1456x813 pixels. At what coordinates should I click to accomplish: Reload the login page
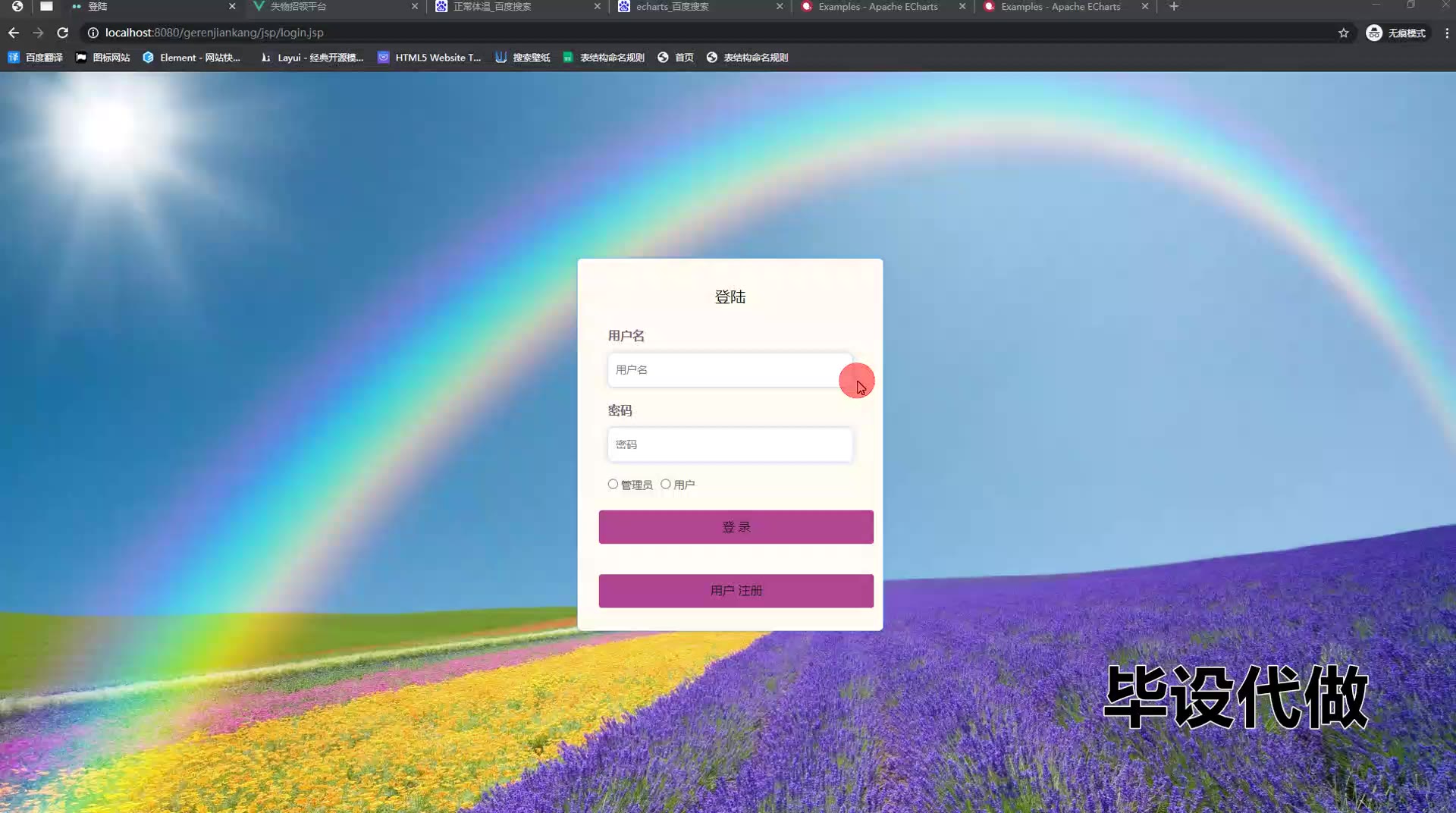[63, 33]
